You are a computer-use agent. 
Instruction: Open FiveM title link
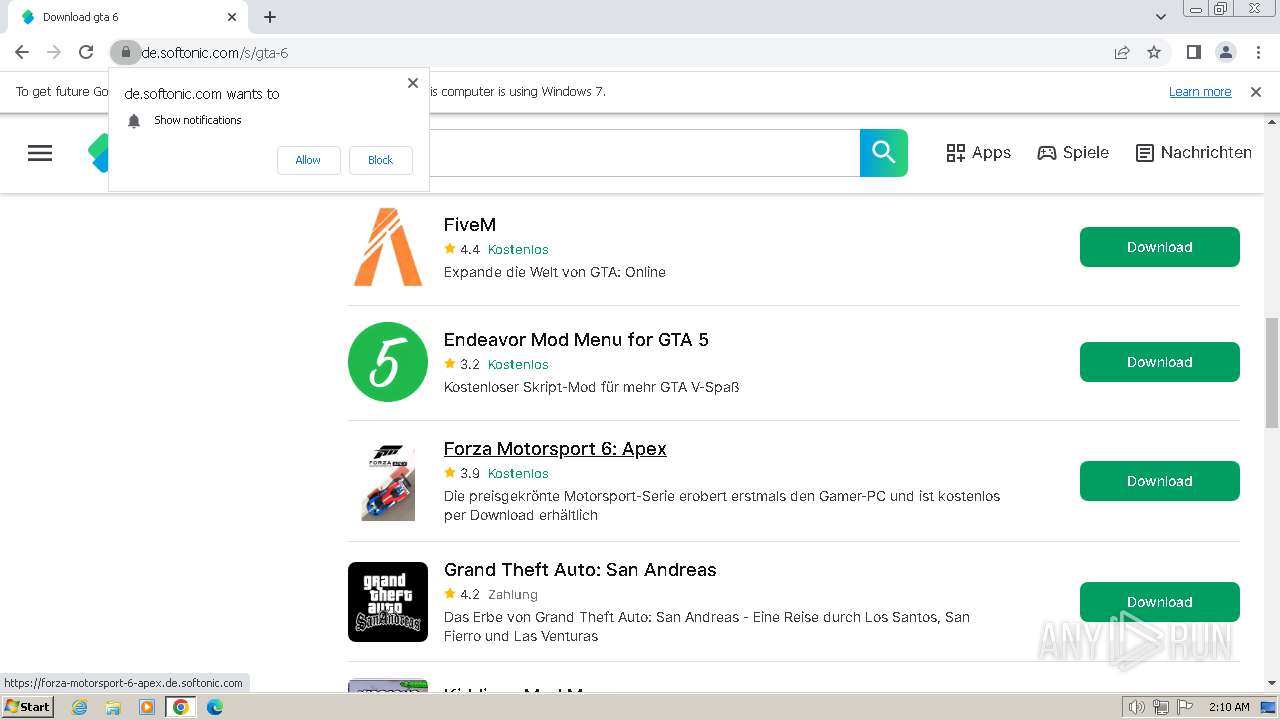(x=470, y=225)
